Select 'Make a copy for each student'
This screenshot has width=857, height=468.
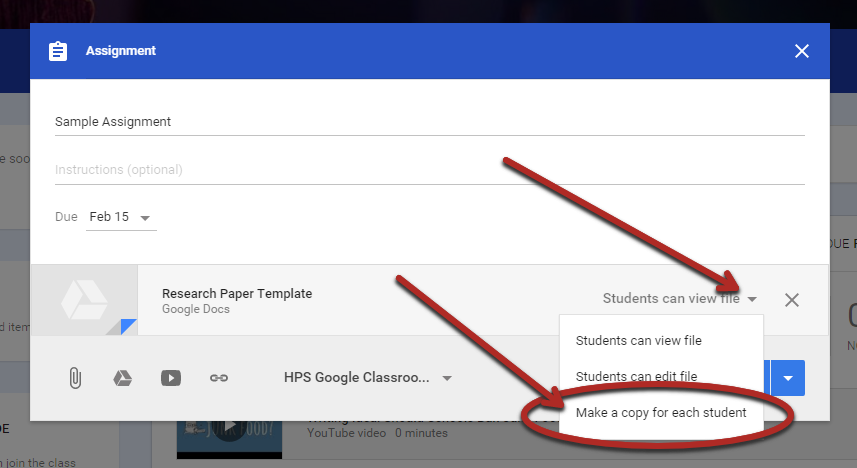pyautogui.click(x=661, y=413)
